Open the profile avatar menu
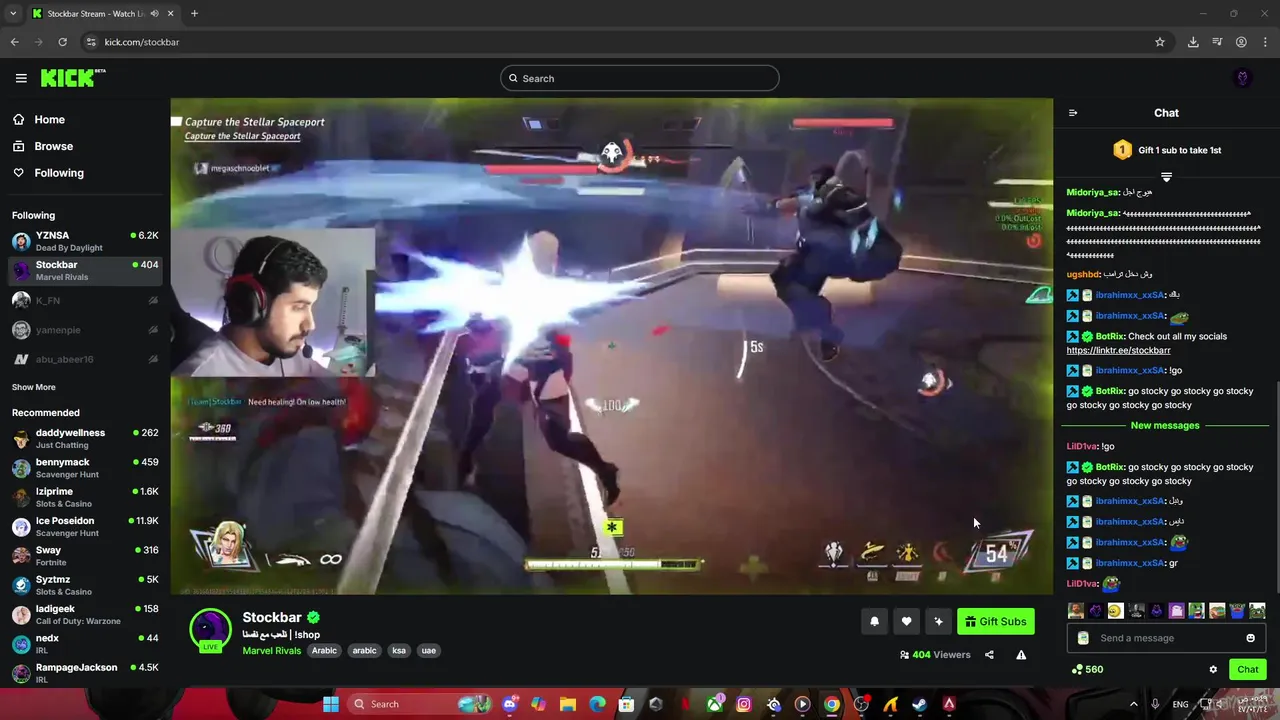Screen dimensions: 1280x720 1243,78
